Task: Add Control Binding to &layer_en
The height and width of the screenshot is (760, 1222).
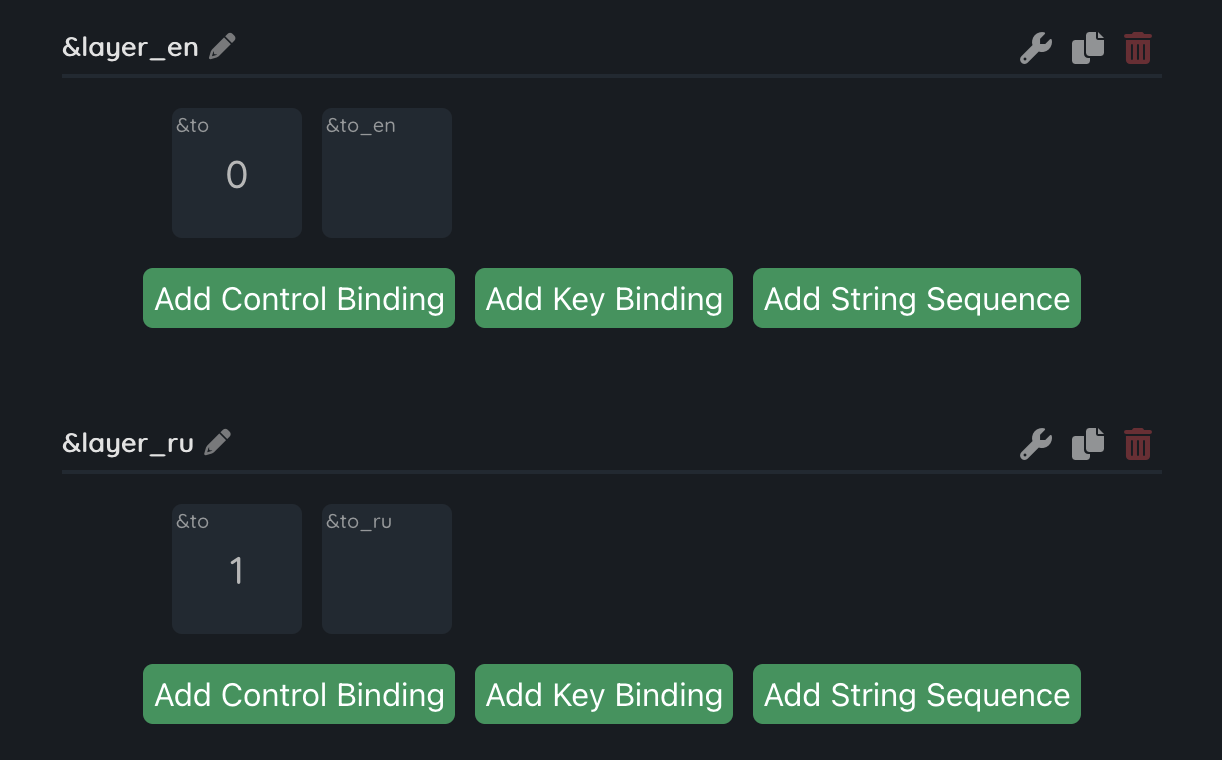Action: coord(299,298)
